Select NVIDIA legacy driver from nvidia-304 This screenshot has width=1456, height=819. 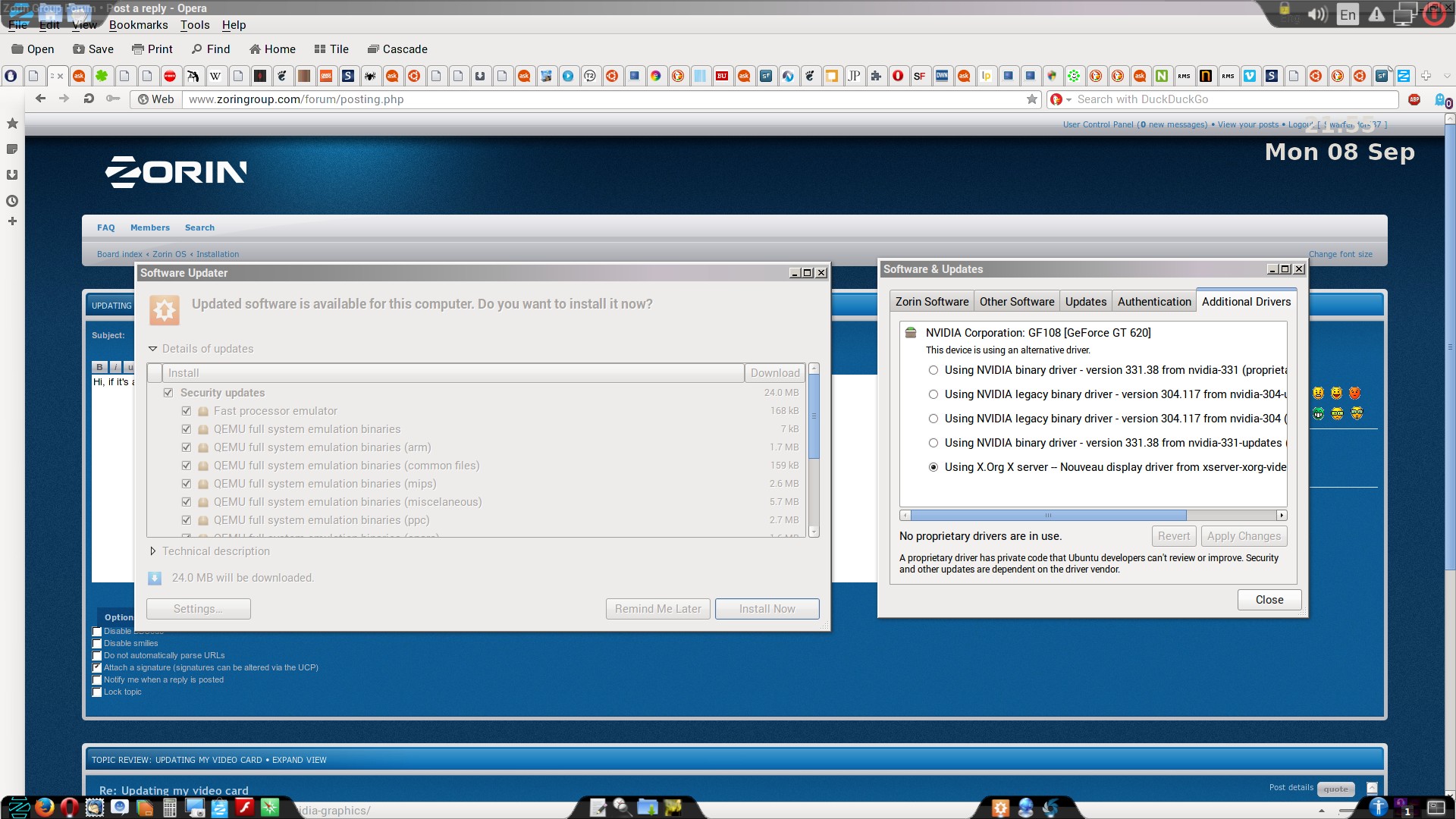(934, 419)
